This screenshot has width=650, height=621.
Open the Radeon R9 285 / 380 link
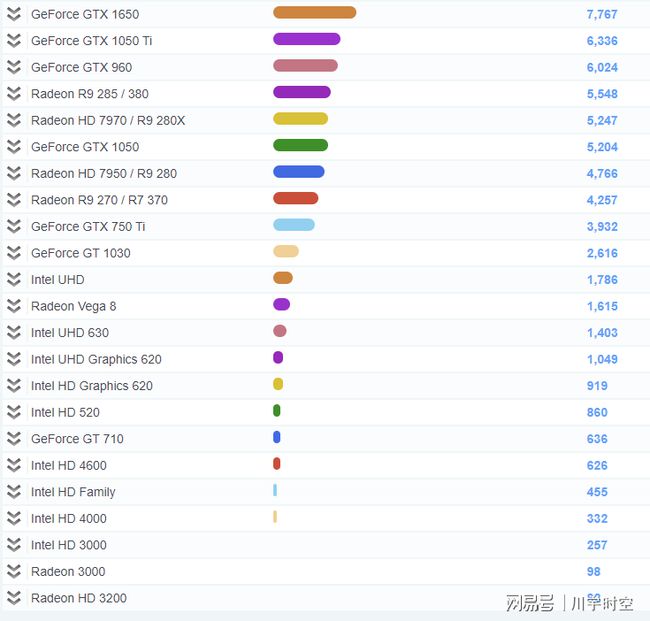pos(90,94)
